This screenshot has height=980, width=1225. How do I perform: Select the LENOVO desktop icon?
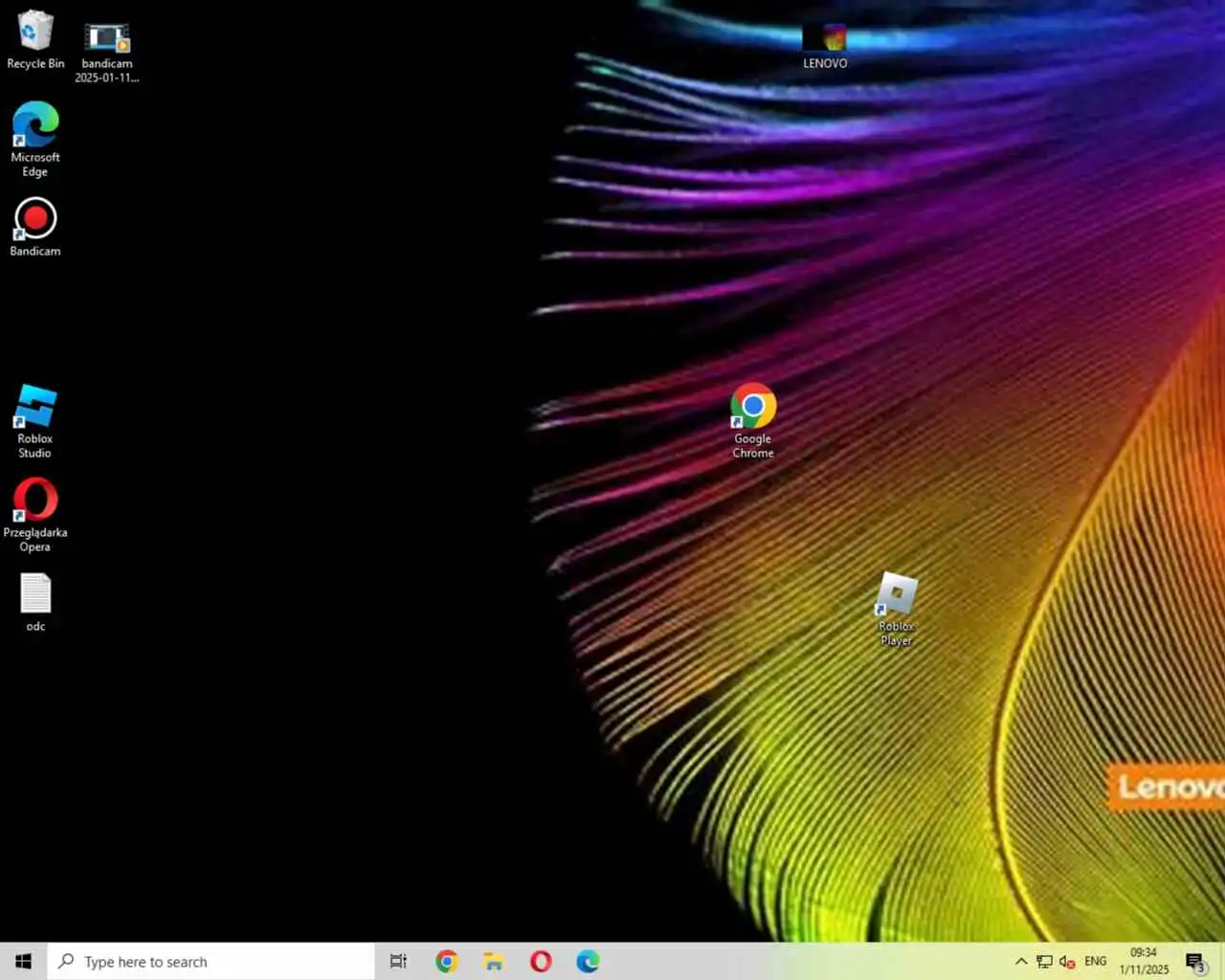(x=825, y=46)
